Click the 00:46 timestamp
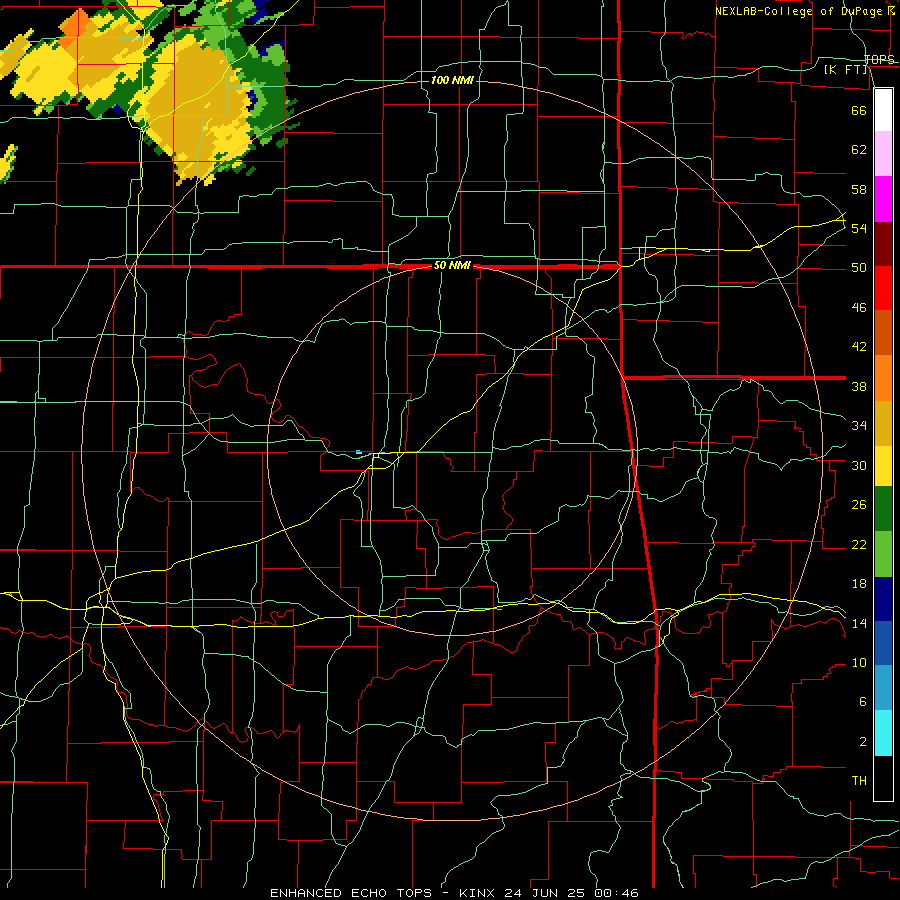The width and height of the screenshot is (900, 900). pos(616,893)
